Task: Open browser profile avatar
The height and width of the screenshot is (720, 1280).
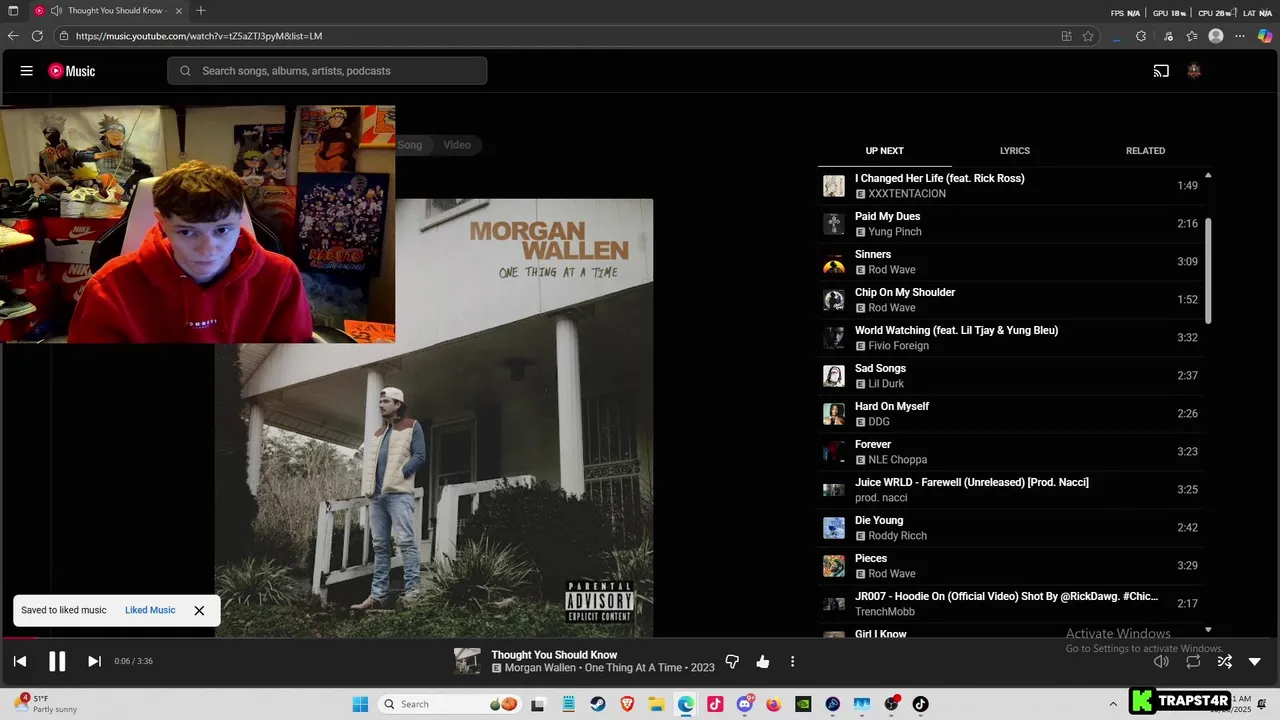Action: (1216, 36)
